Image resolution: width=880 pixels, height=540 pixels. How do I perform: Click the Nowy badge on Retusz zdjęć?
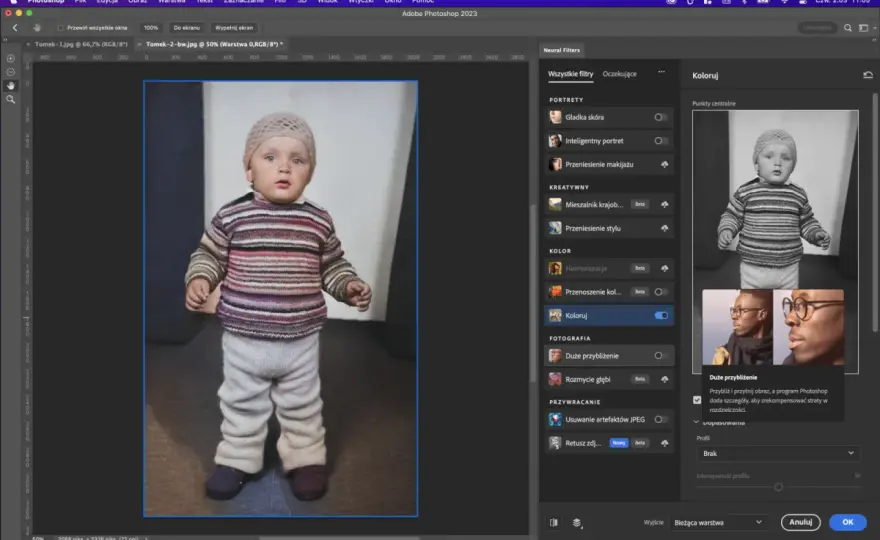[618, 443]
